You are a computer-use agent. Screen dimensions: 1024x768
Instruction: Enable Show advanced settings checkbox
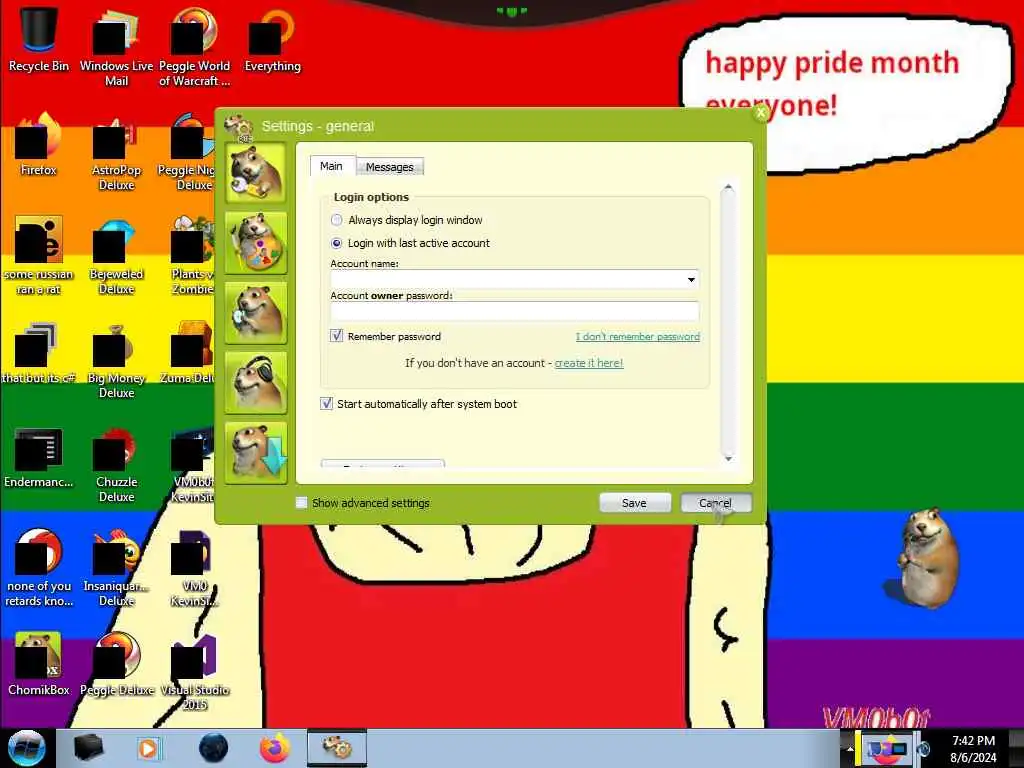301,502
